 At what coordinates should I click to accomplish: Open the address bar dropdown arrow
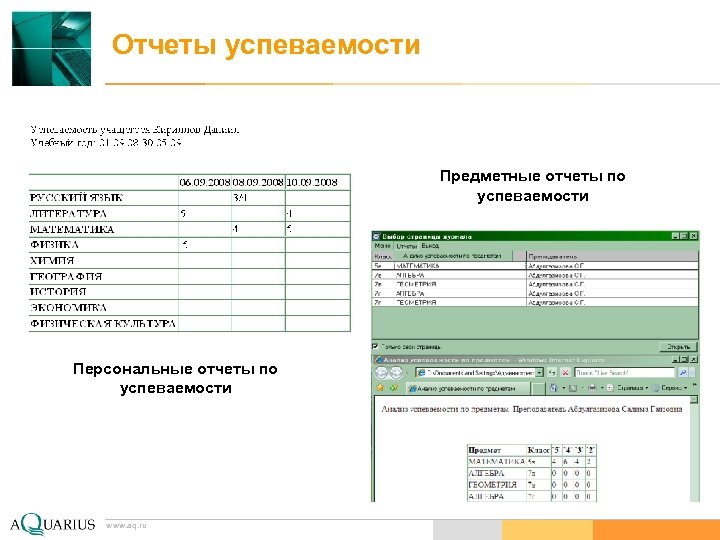540,373
